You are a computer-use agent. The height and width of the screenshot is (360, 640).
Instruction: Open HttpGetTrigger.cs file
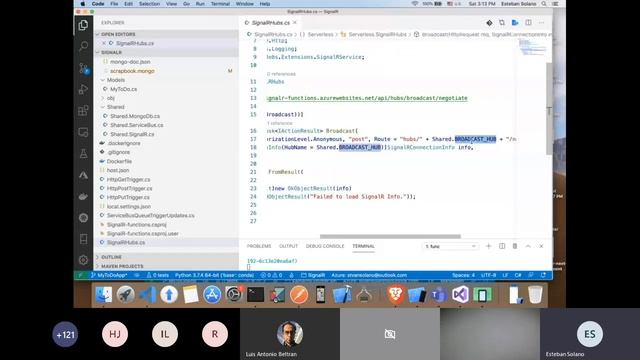[x=128, y=179]
